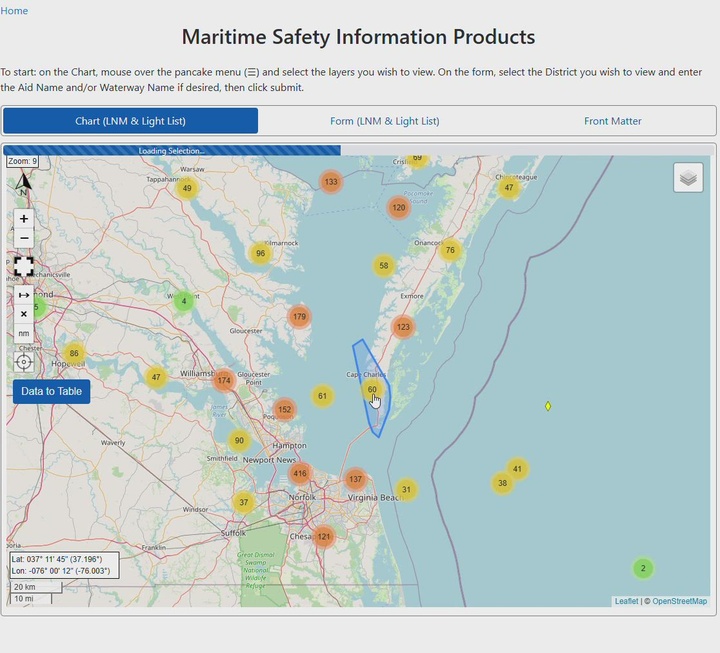Toggle fullscreen map view
The image size is (720, 653).
[x=24, y=267]
